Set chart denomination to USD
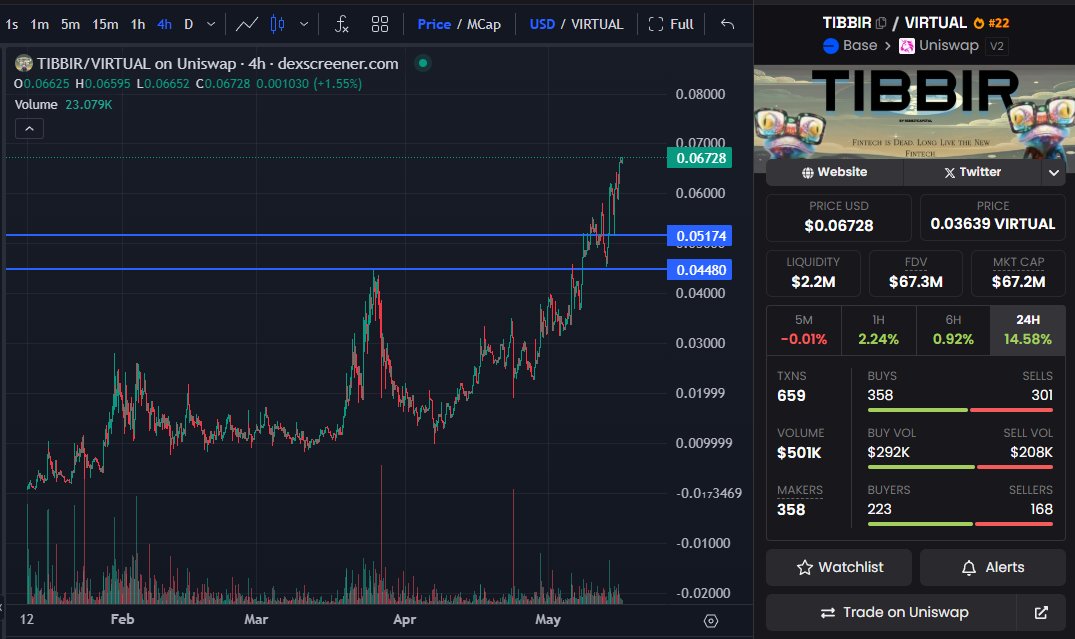Viewport: 1075px width, 639px height. tap(542, 25)
